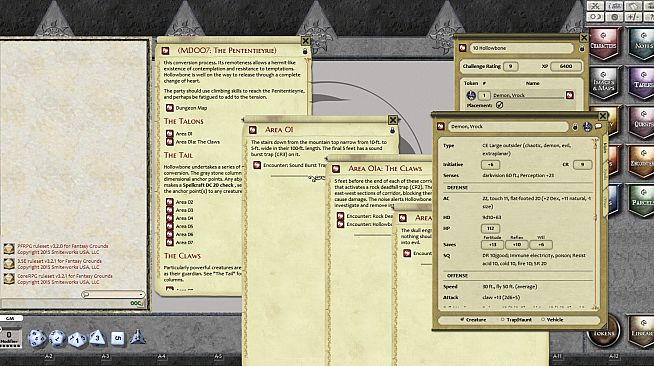The height and width of the screenshot is (366, 654).
Task: Toggle the lock on Demon, Vrock sheet
Action: (575, 127)
